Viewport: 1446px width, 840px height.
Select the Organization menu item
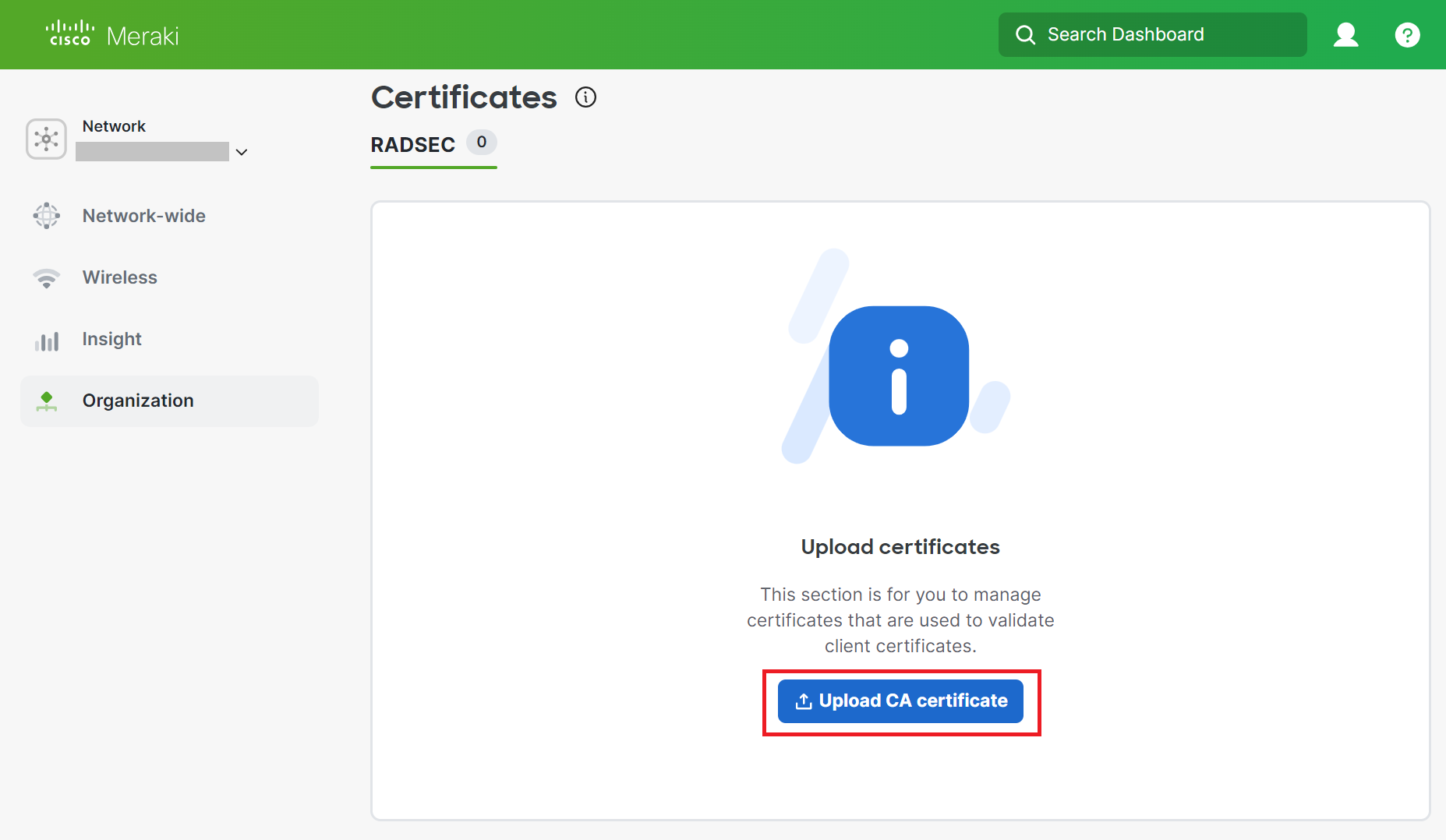coord(138,401)
